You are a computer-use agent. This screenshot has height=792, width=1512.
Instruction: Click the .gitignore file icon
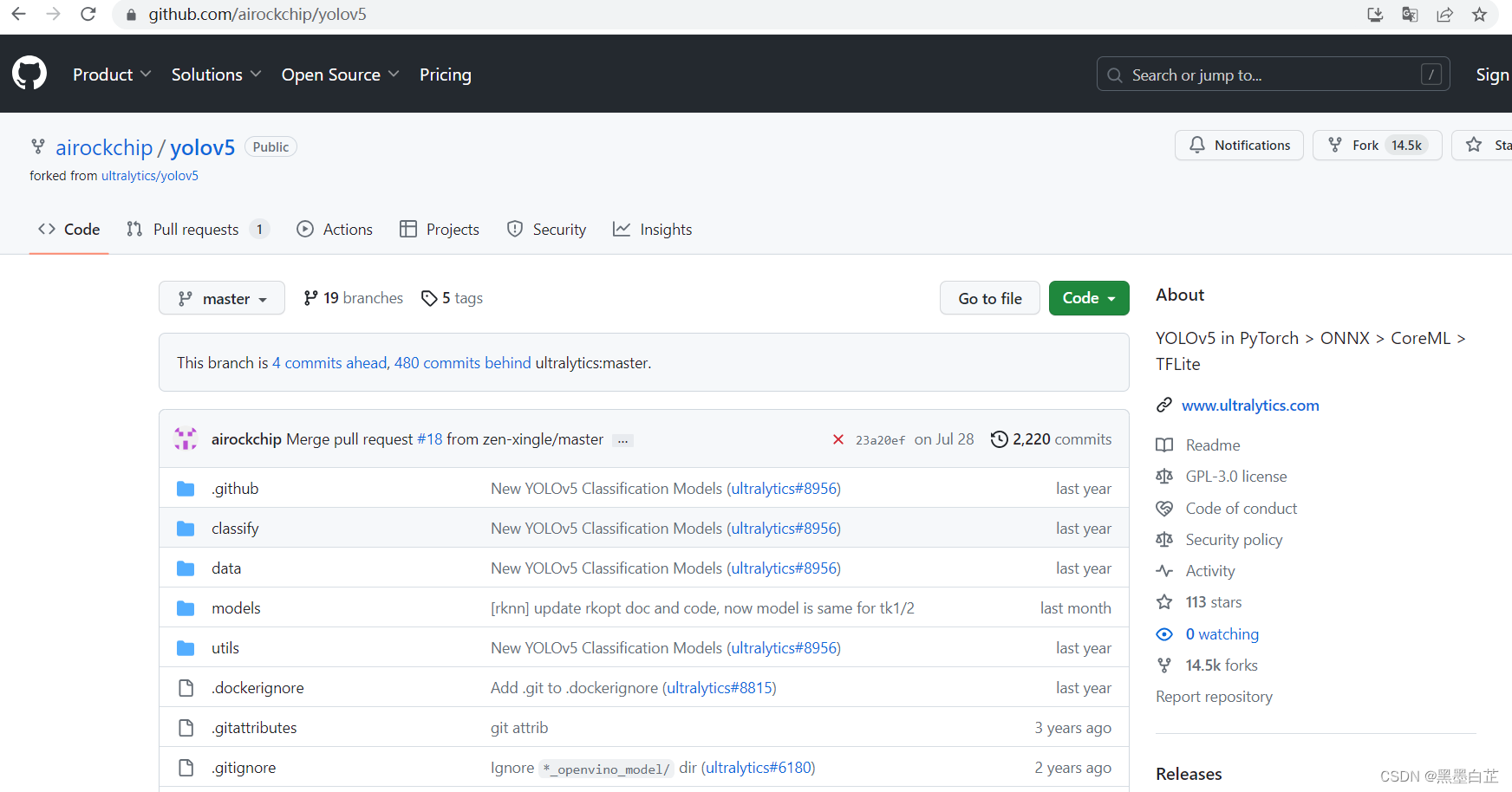point(186,768)
